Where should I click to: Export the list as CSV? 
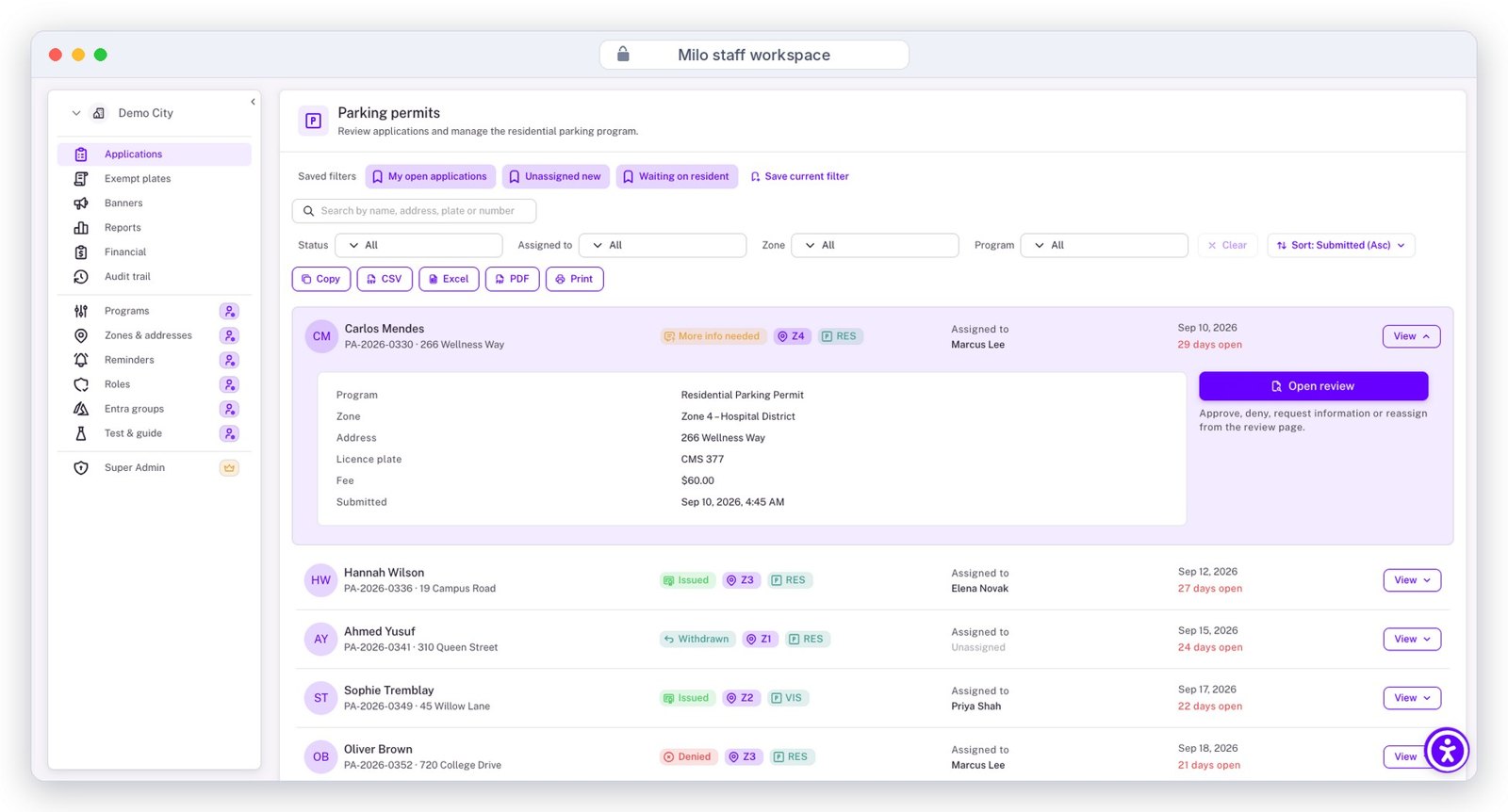[x=385, y=279]
